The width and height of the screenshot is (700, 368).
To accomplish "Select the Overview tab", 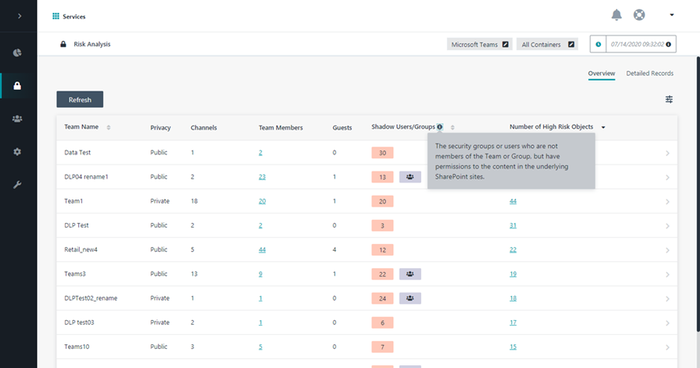I will (601, 73).
